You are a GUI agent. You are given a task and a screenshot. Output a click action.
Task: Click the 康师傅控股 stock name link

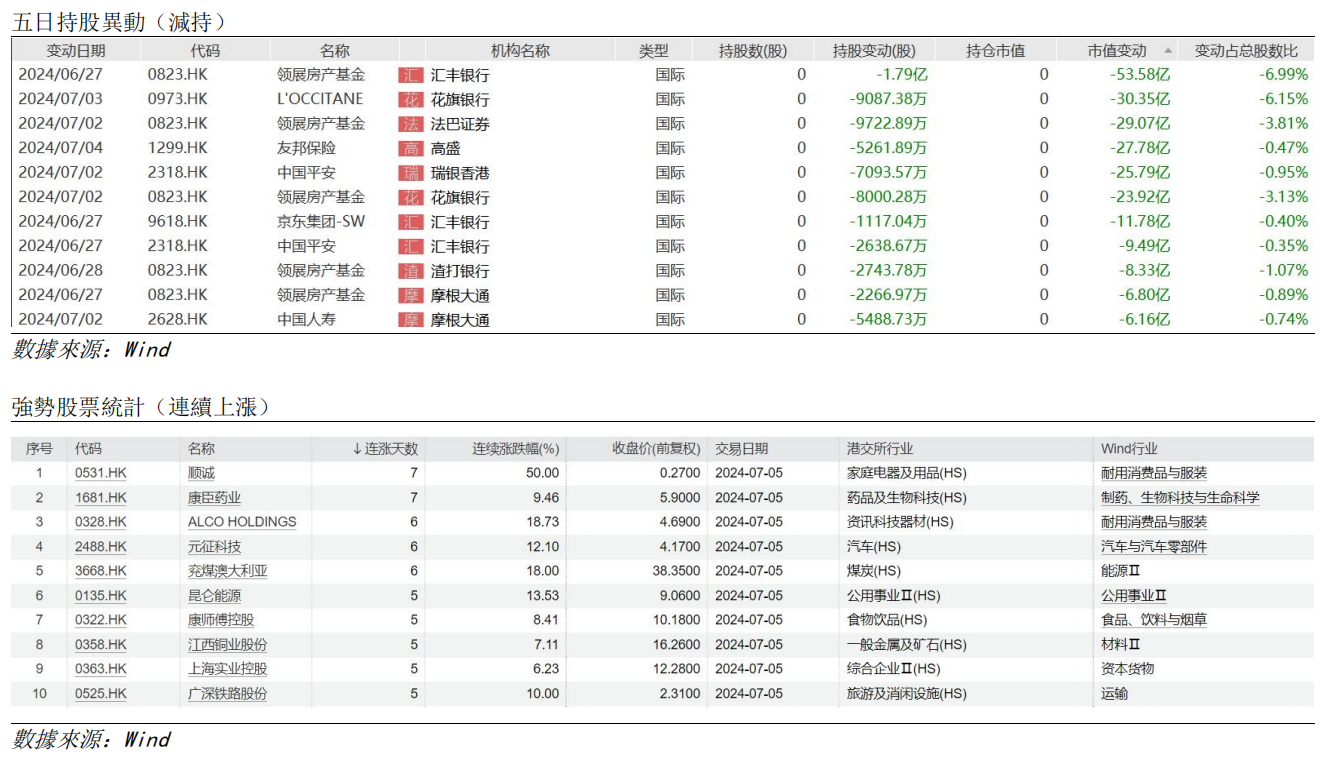(221, 620)
